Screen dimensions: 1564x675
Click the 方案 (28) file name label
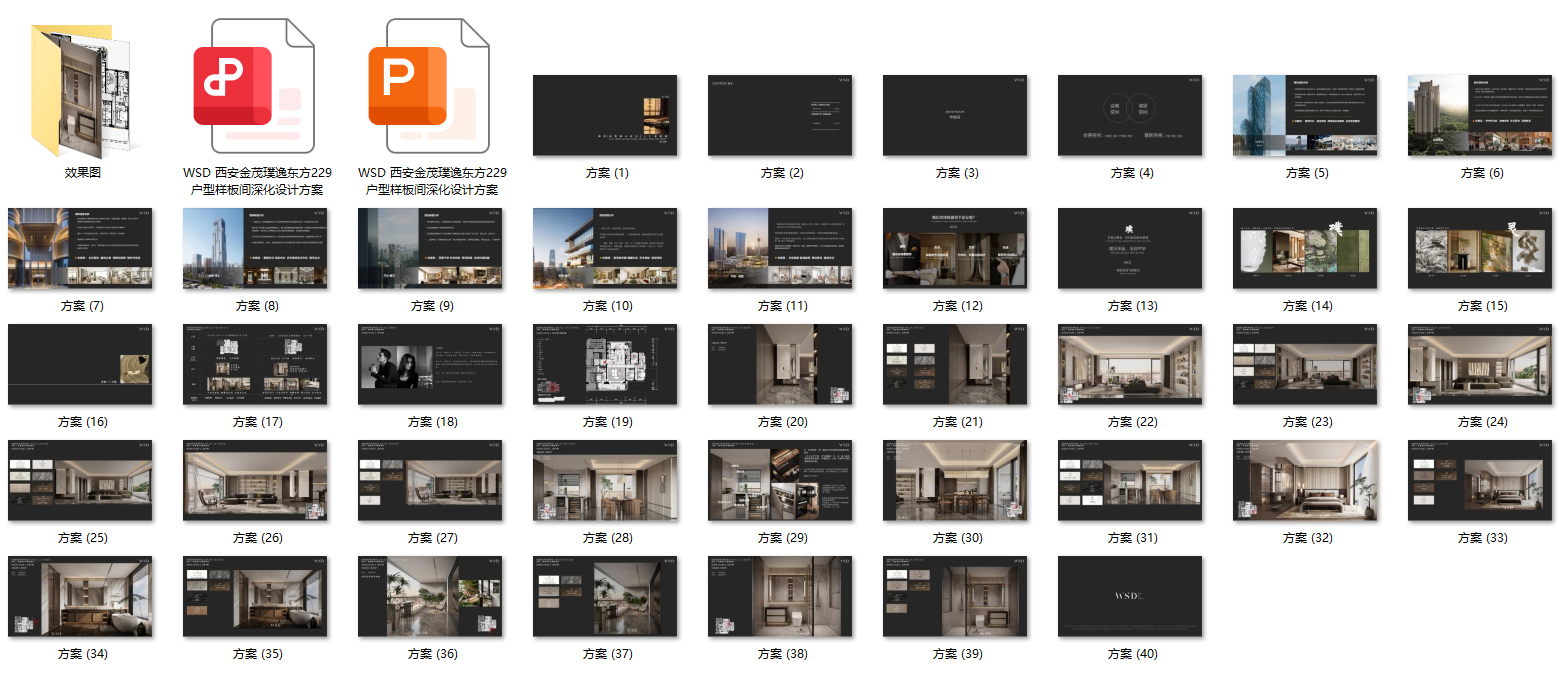point(607,538)
